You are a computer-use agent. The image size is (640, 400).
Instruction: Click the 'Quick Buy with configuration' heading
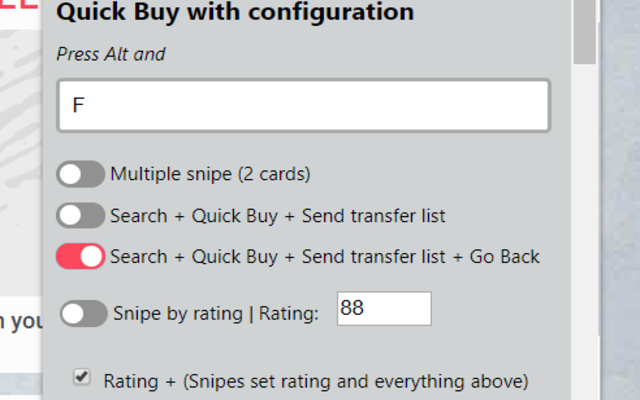tap(235, 13)
